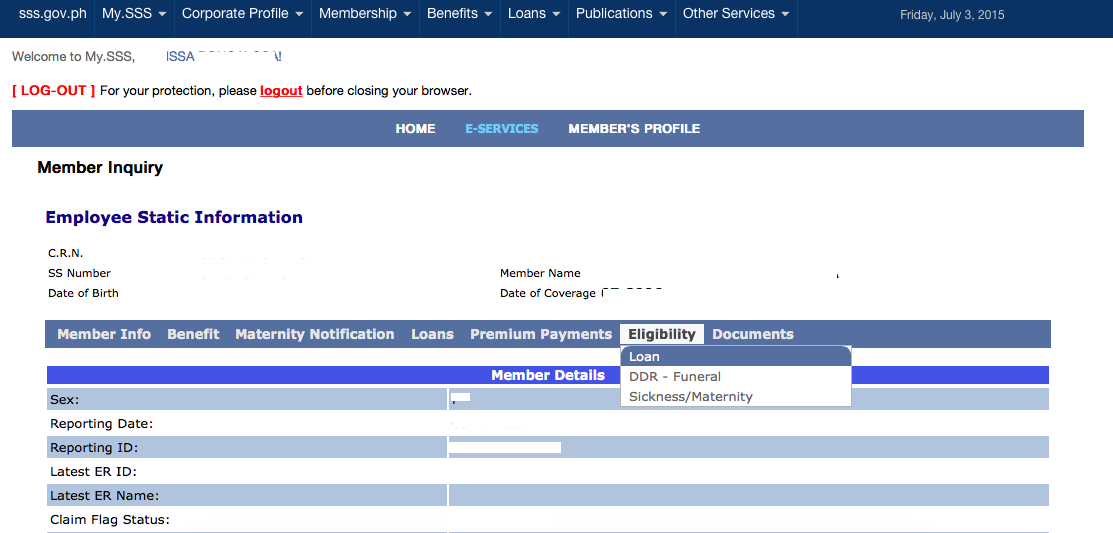Switch to the Member Info tab
Image resolution: width=1113 pixels, height=533 pixels.
click(104, 335)
